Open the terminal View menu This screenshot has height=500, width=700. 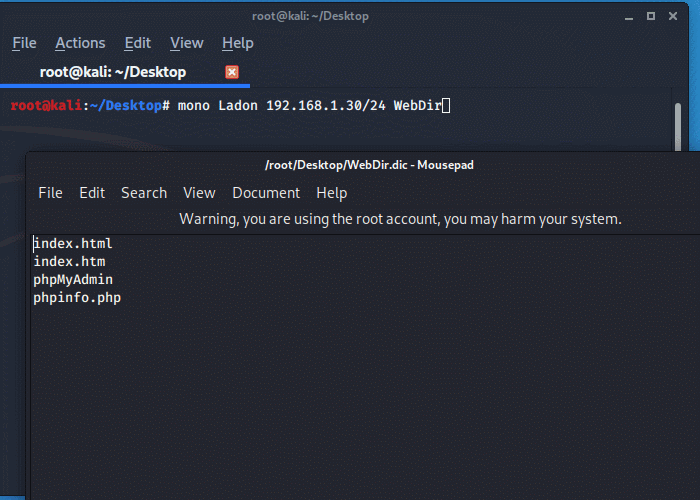(x=187, y=43)
